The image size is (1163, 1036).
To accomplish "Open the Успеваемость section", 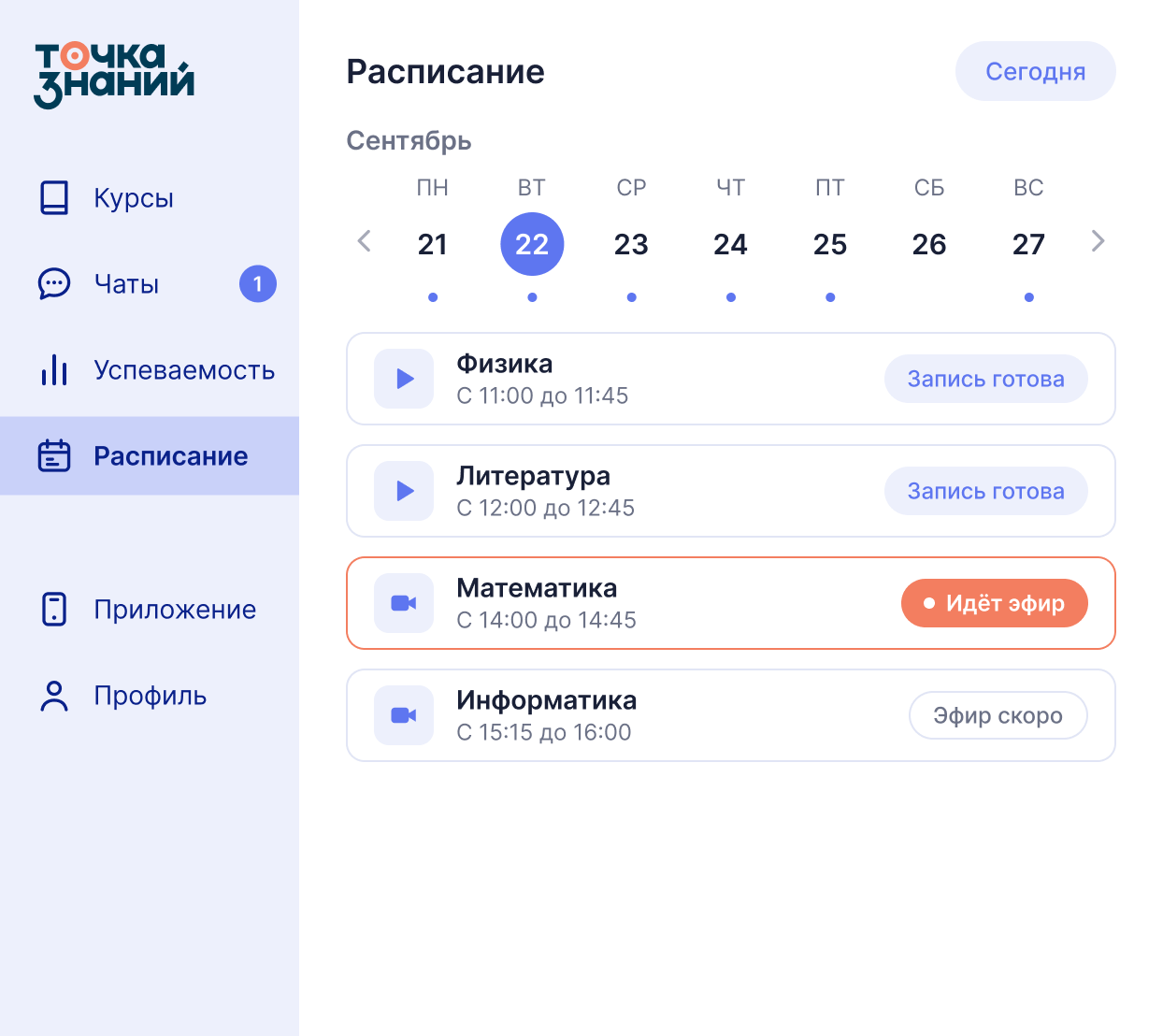I will pyautogui.click(x=150, y=370).
